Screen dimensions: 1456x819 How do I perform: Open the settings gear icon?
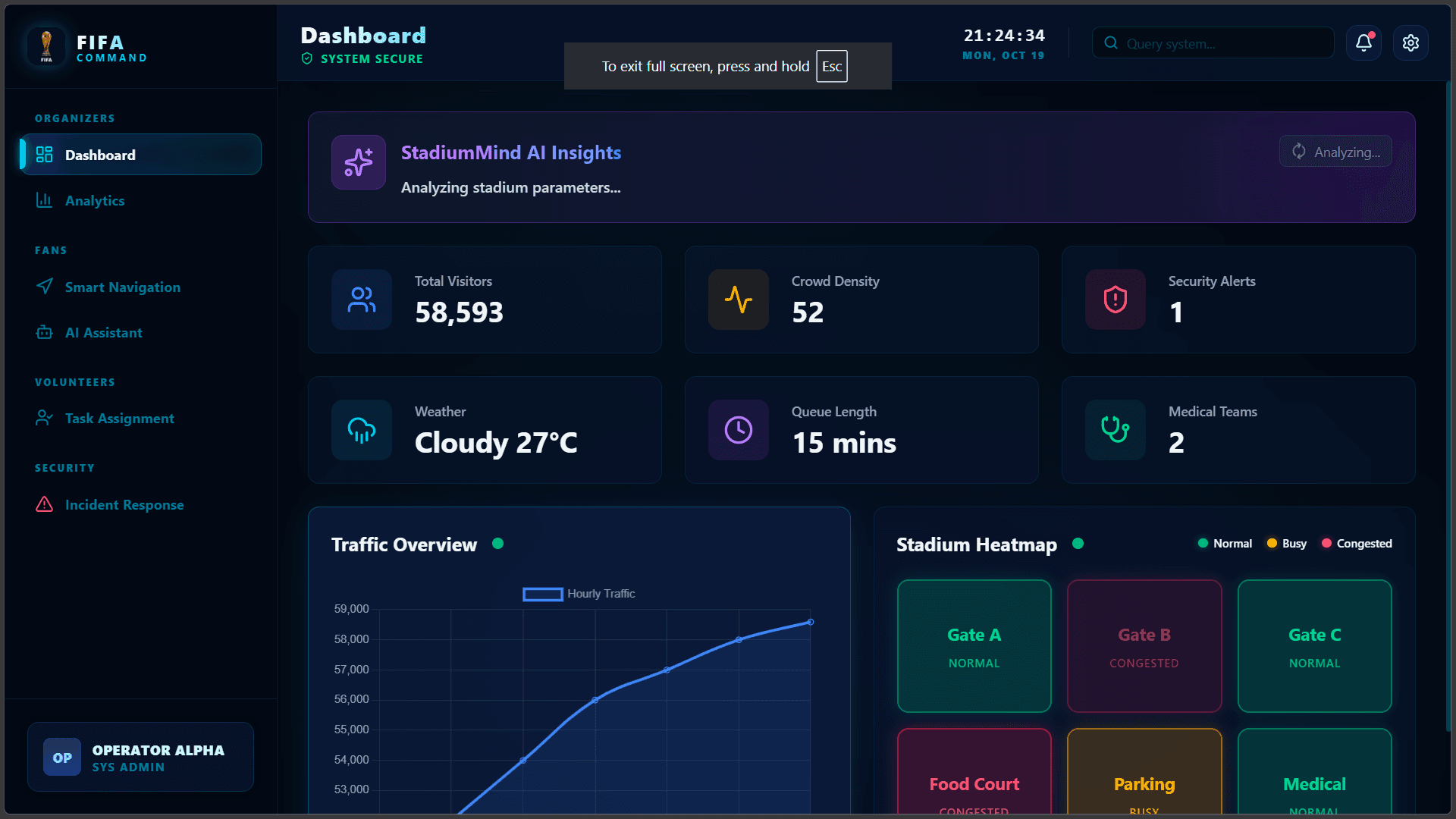coord(1410,43)
